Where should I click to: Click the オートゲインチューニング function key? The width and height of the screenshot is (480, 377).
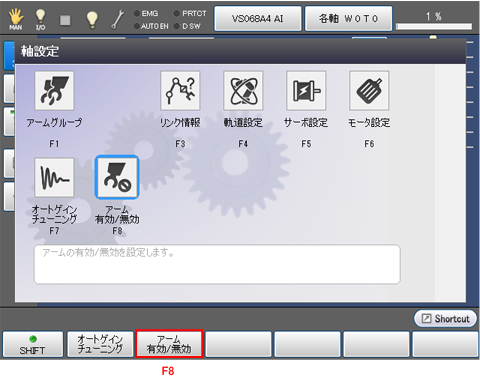tap(100, 344)
